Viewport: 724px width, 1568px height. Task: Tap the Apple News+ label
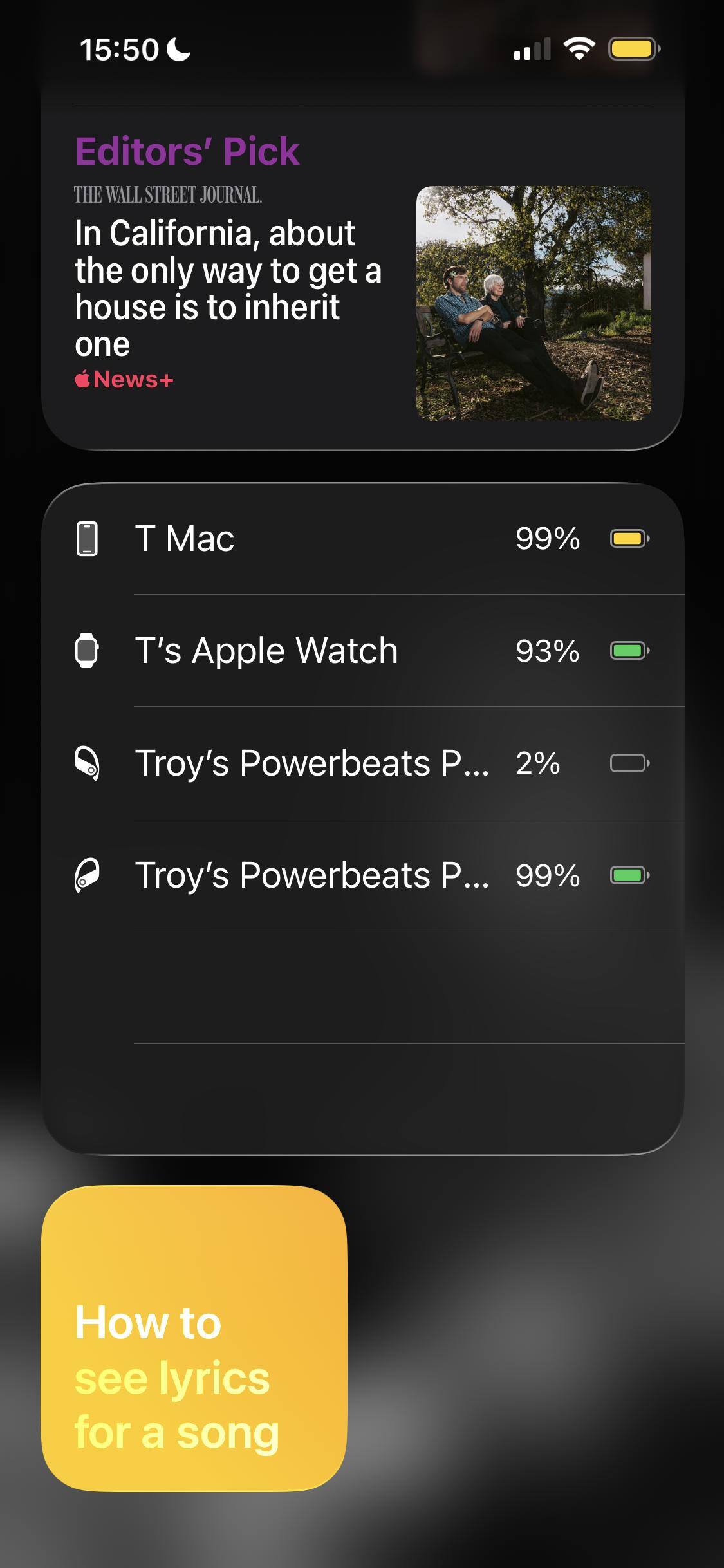pos(124,380)
